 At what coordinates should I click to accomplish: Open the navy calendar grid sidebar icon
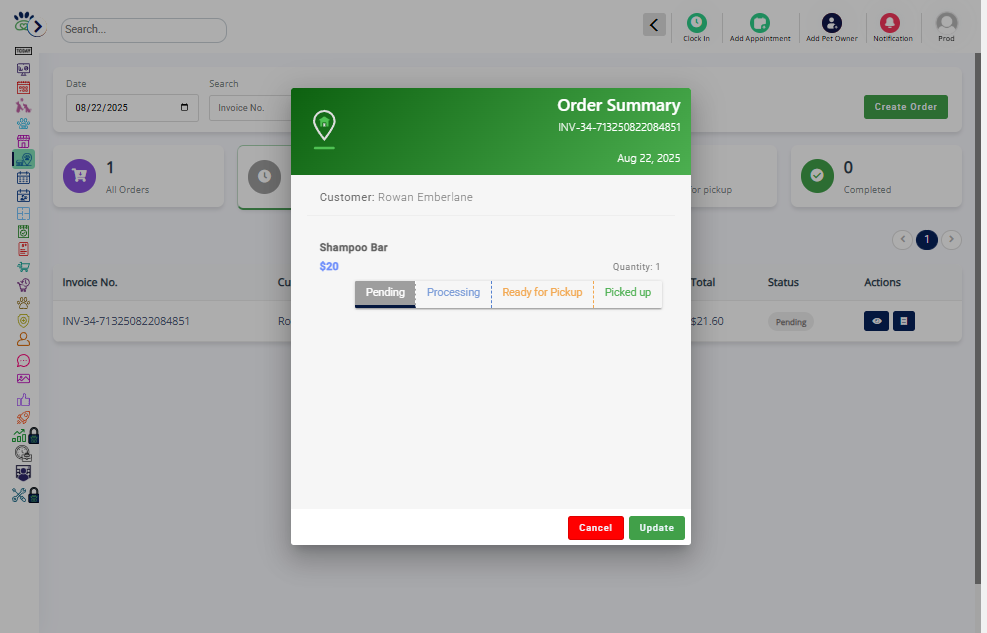(23, 177)
